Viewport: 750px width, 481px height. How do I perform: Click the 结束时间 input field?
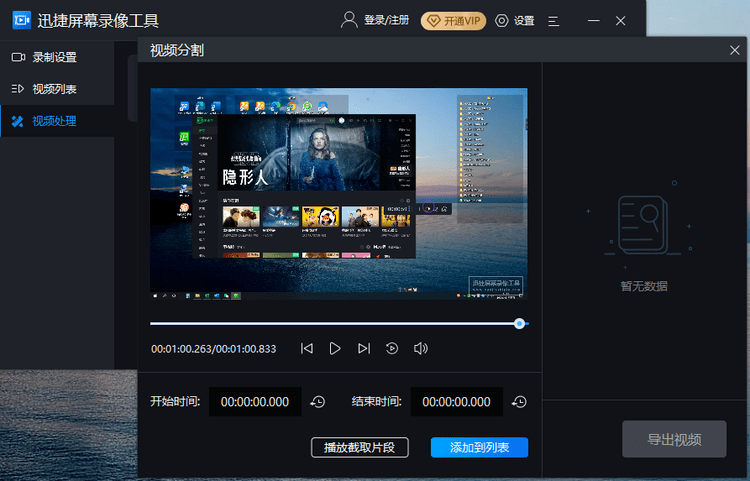[x=457, y=402]
